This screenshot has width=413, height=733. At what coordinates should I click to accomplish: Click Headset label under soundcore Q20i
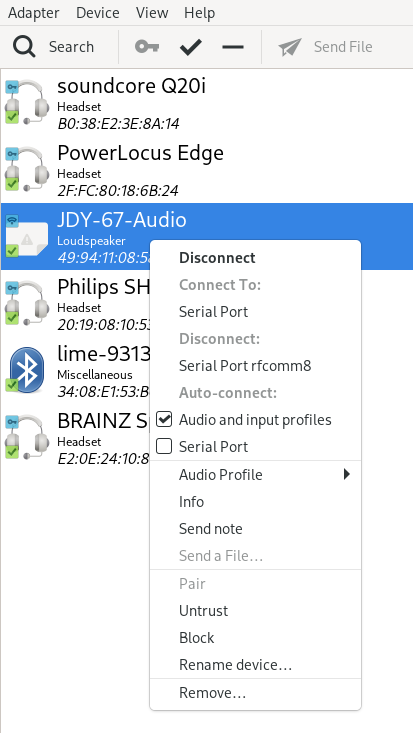[79, 107]
